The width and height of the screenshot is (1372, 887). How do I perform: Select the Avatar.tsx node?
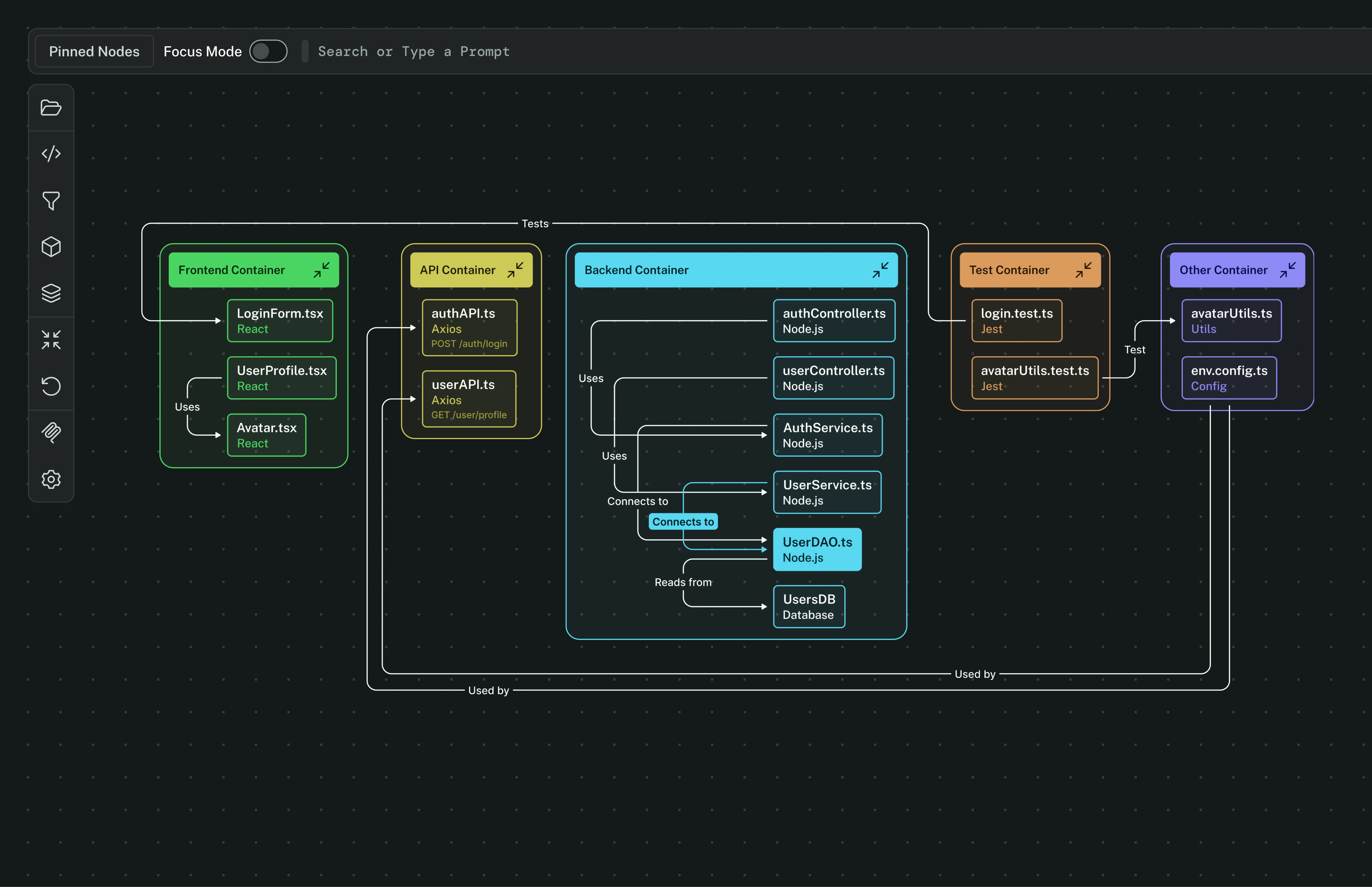(267, 435)
